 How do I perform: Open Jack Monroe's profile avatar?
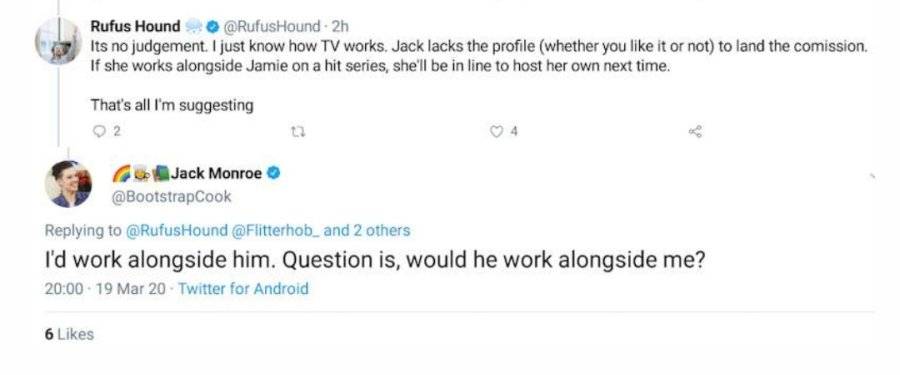[68, 184]
